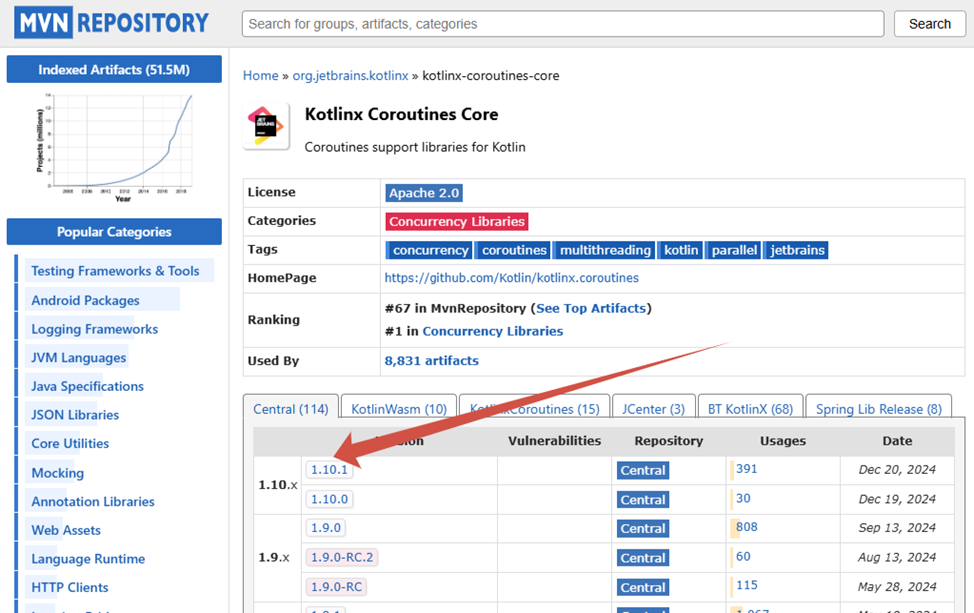This screenshot has height=613, width=974.
Task: Switch to the KotlinWasm (10) tab
Action: click(399, 409)
